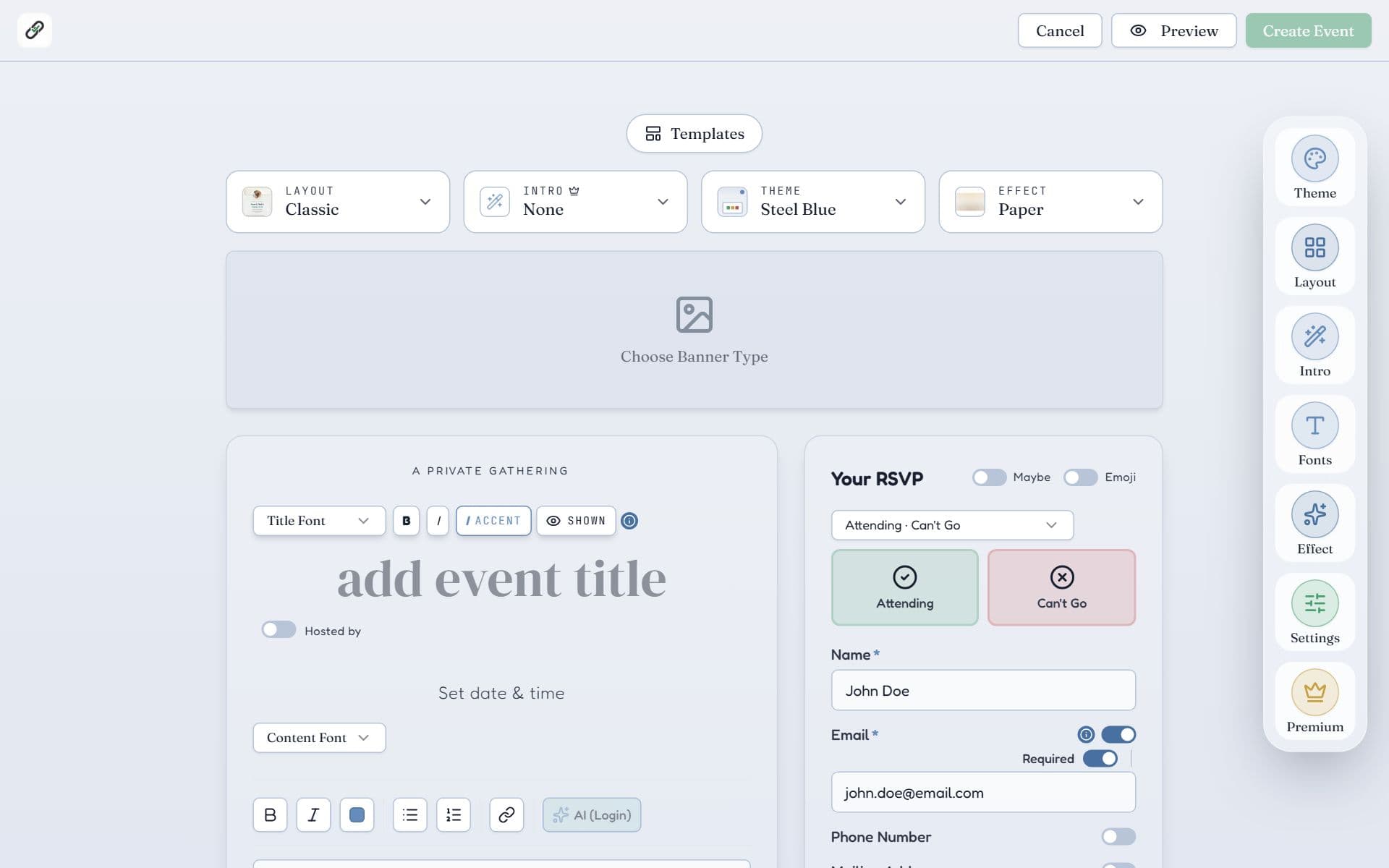Expand the Attending · Can't Go dropdown
This screenshot has height=868, width=1389.
pyautogui.click(x=952, y=525)
